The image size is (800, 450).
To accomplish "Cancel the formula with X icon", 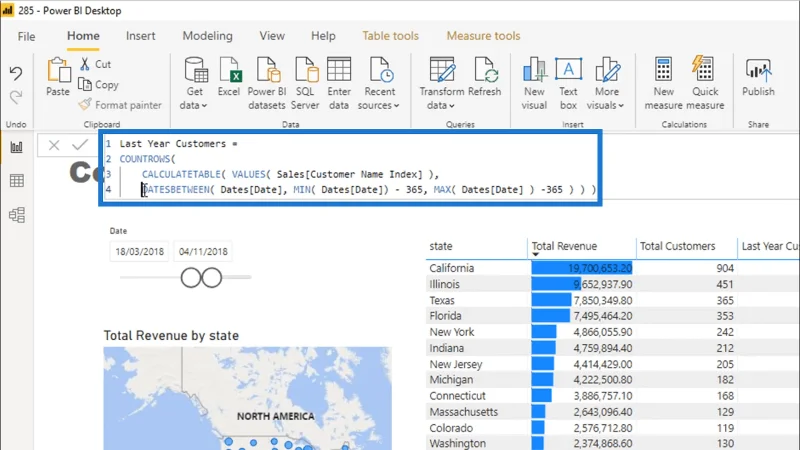I will pyautogui.click(x=54, y=145).
